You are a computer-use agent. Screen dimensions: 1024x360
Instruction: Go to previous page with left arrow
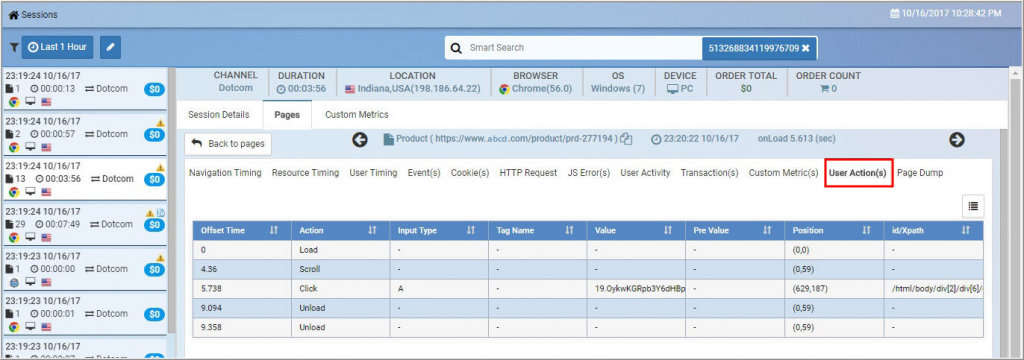[360, 139]
